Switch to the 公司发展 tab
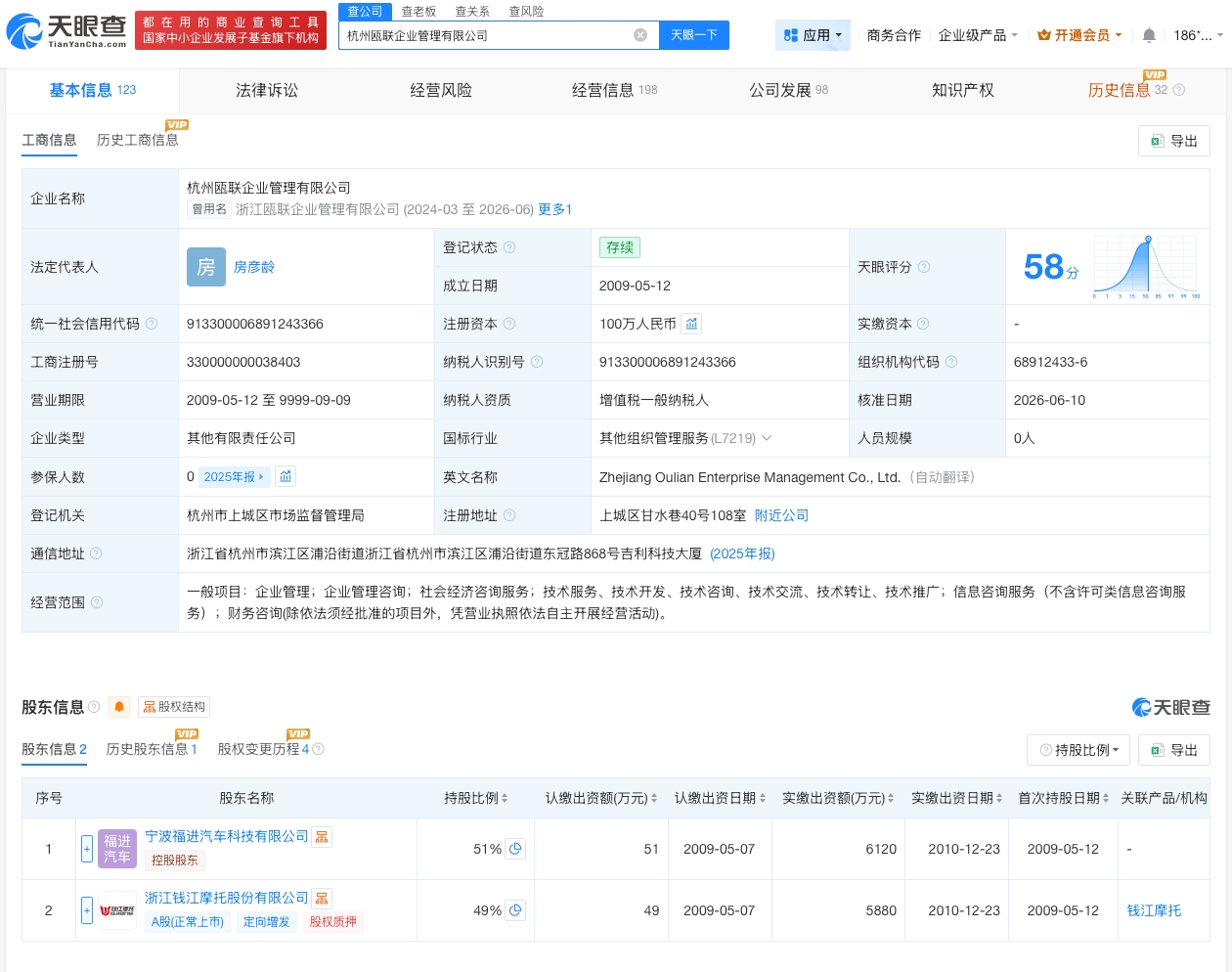1232x972 pixels. pyautogui.click(x=788, y=90)
